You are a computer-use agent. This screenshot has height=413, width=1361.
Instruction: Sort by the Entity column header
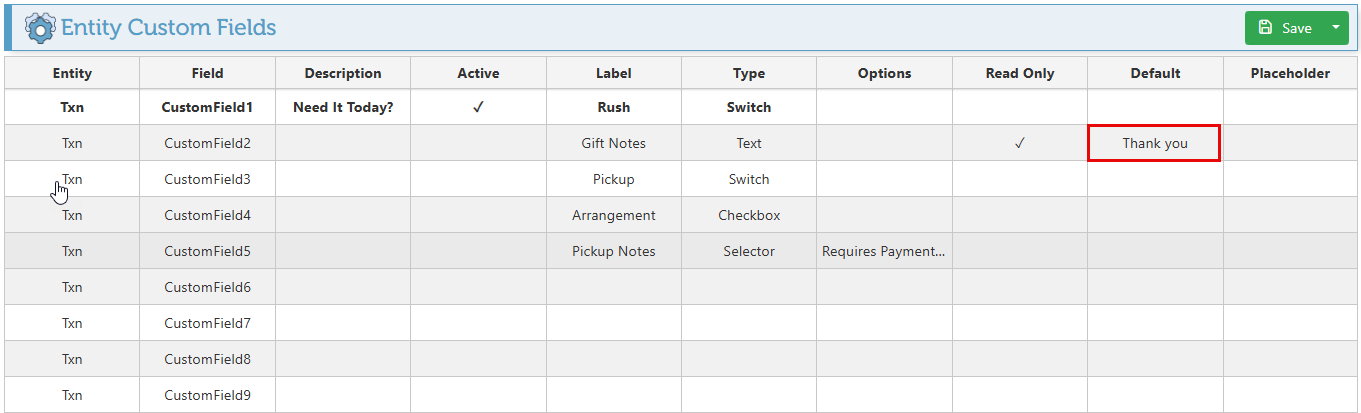point(72,73)
